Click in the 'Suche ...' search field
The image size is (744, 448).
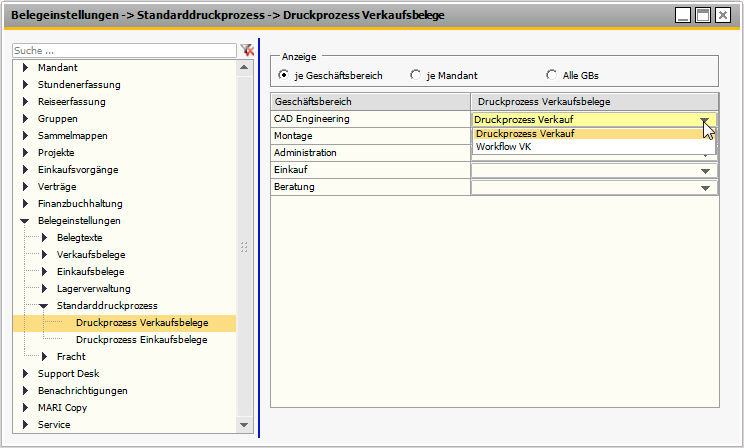124,50
